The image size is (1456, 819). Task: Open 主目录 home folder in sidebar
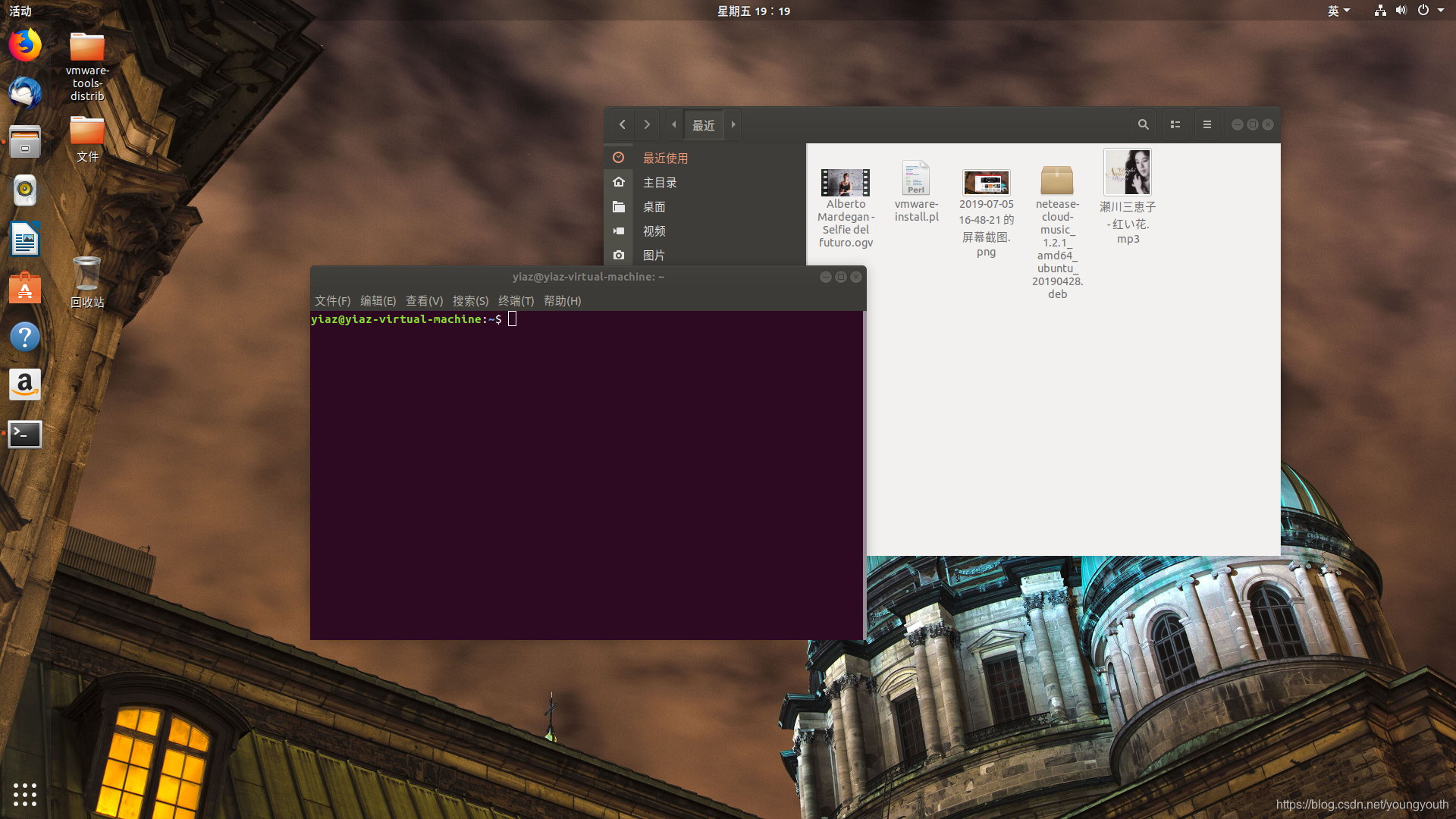pyautogui.click(x=660, y=182)
